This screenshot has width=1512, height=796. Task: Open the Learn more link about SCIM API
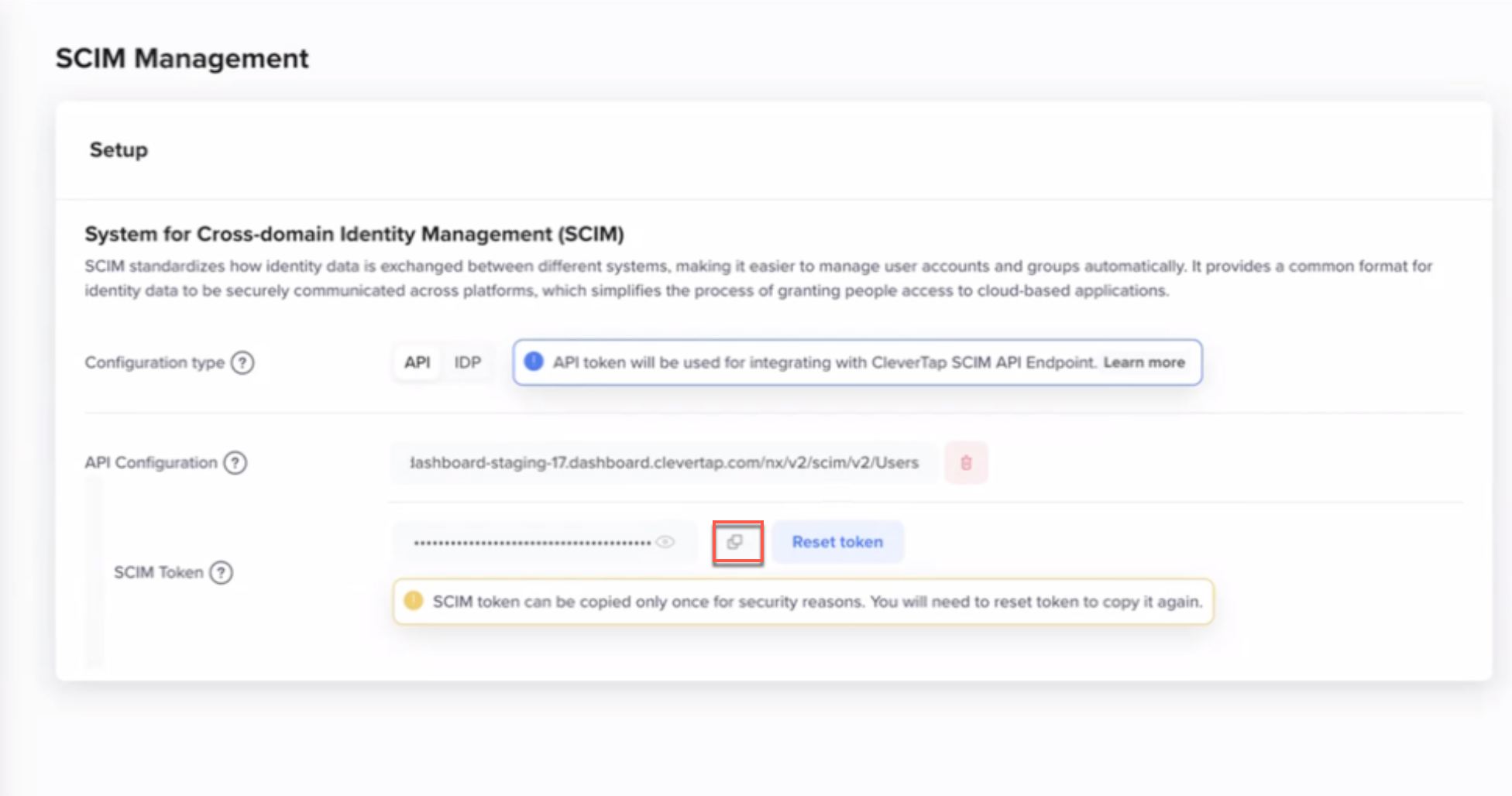[1144, 362]
